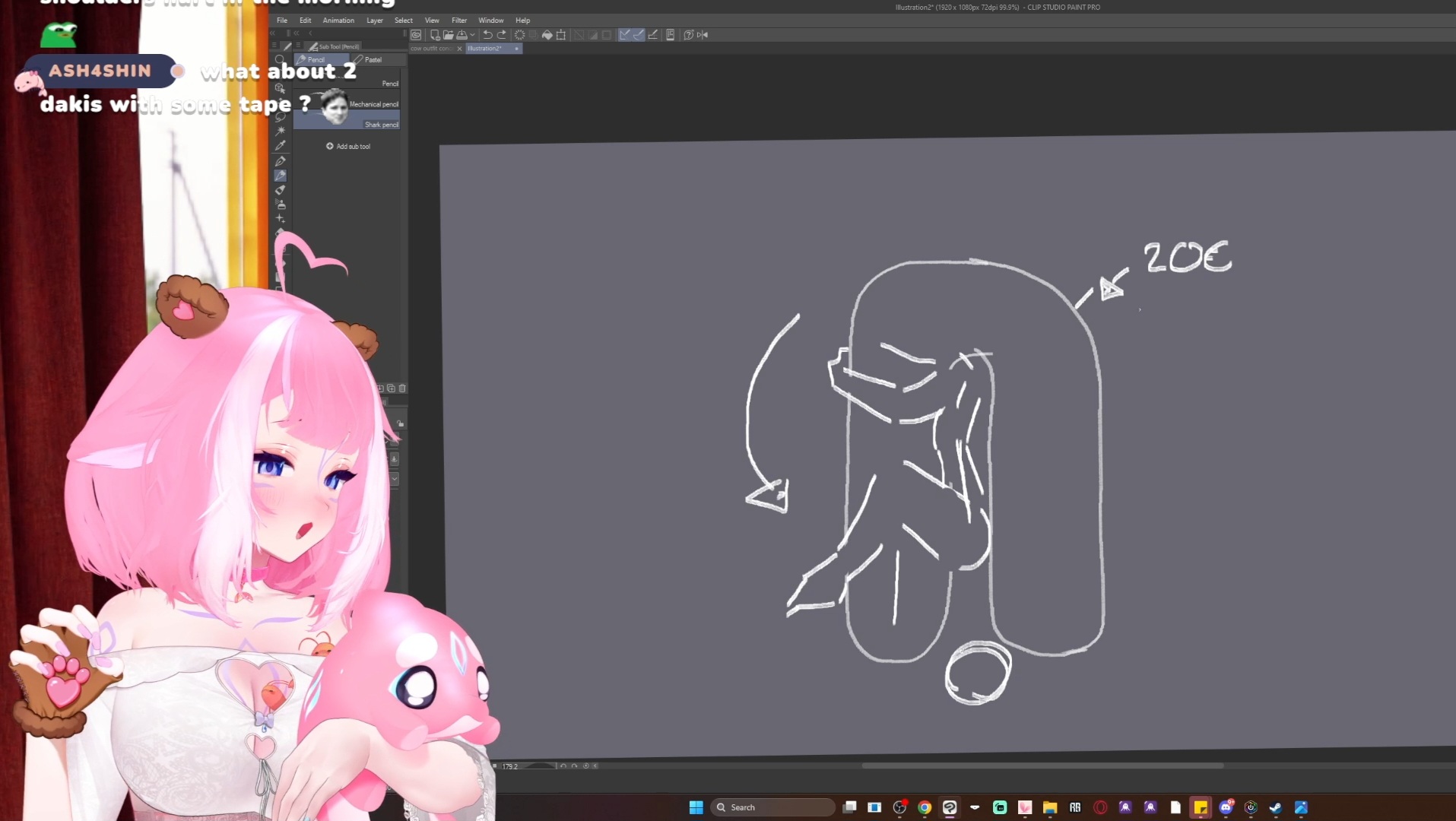This screenshot has width=1456, height=821.
Task: Click the Undo arrow in command bar
Action: pyautogui.click(x=487, y=35)
